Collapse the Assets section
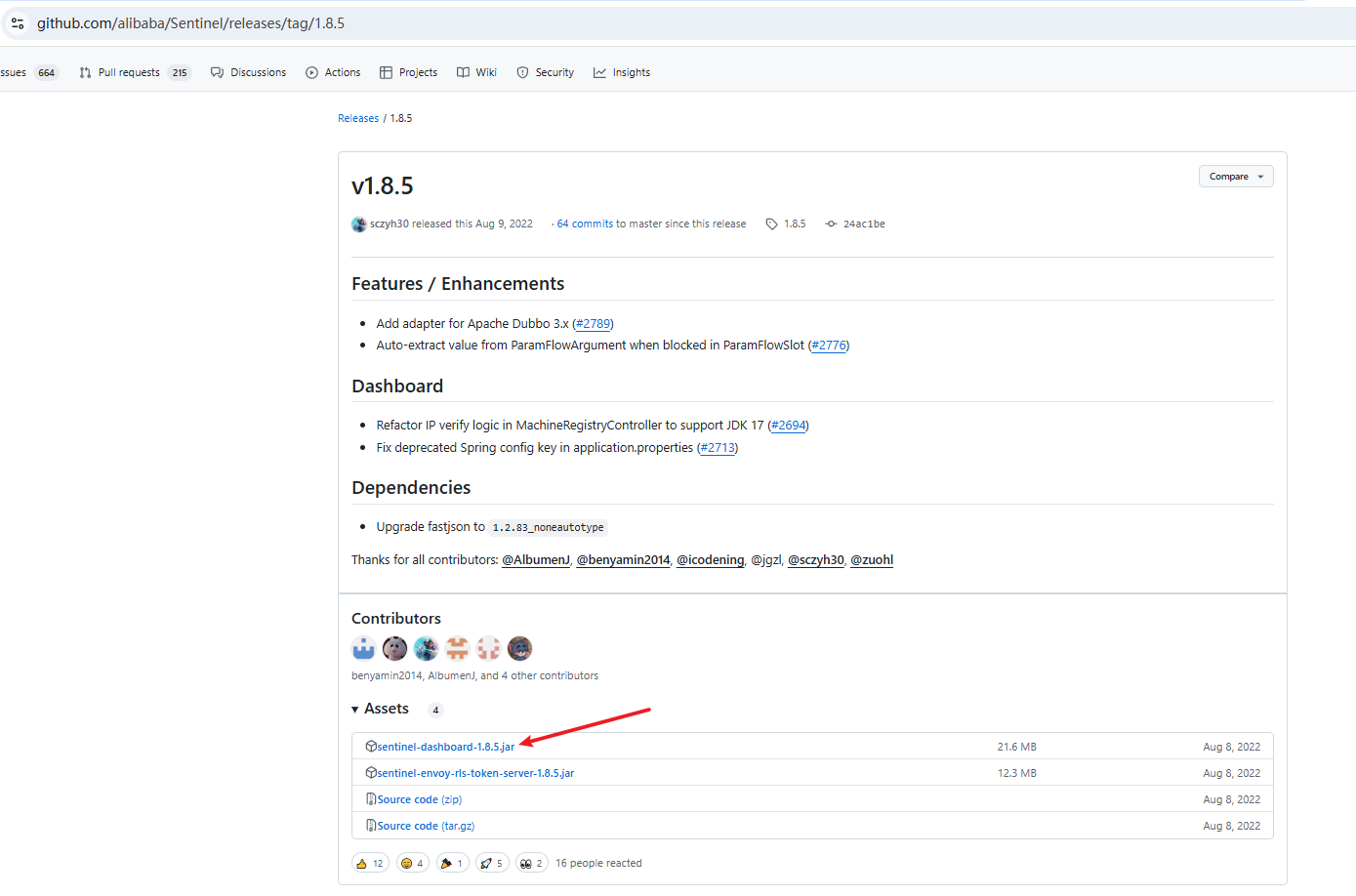Image resolution: width=1356 pixels, height=896 pixels. (381, 709)
